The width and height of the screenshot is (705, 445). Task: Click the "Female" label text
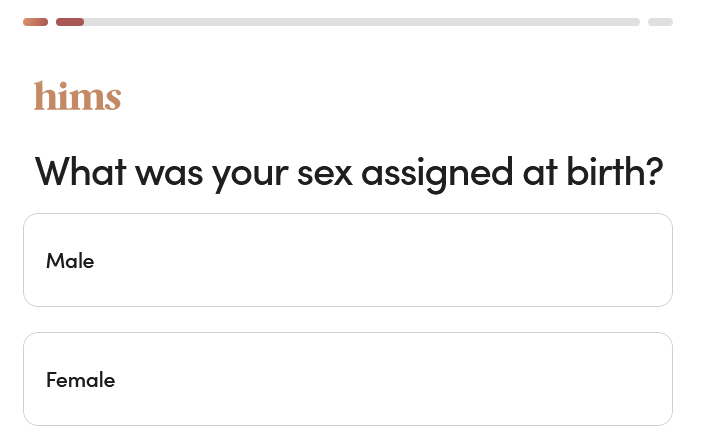coord(80,380)
